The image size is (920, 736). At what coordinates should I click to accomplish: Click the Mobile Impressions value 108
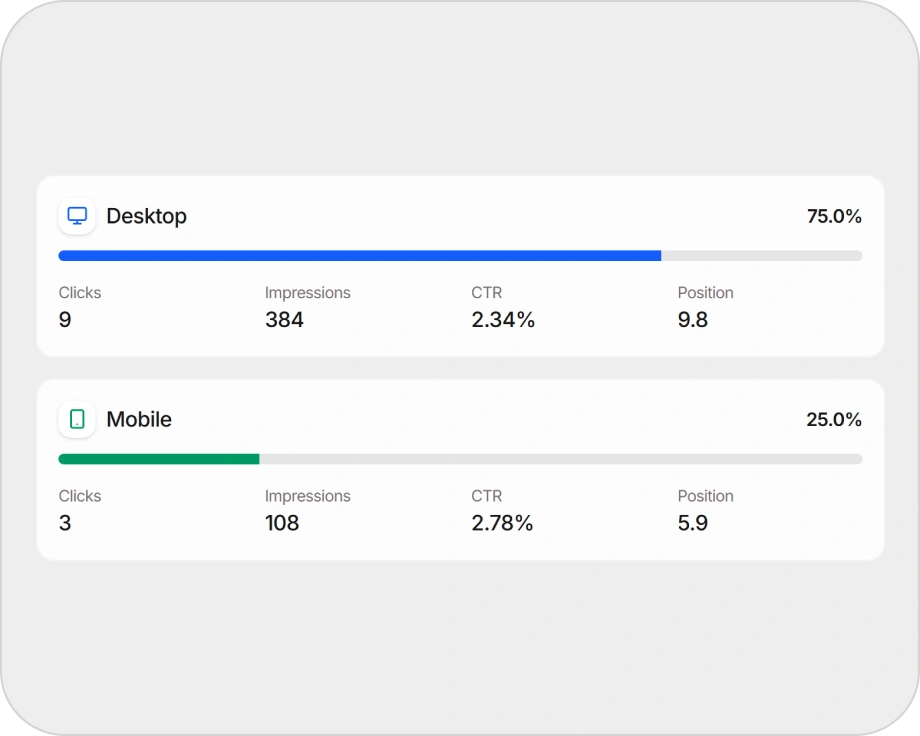pyautogui.click(x=282, y=523)
